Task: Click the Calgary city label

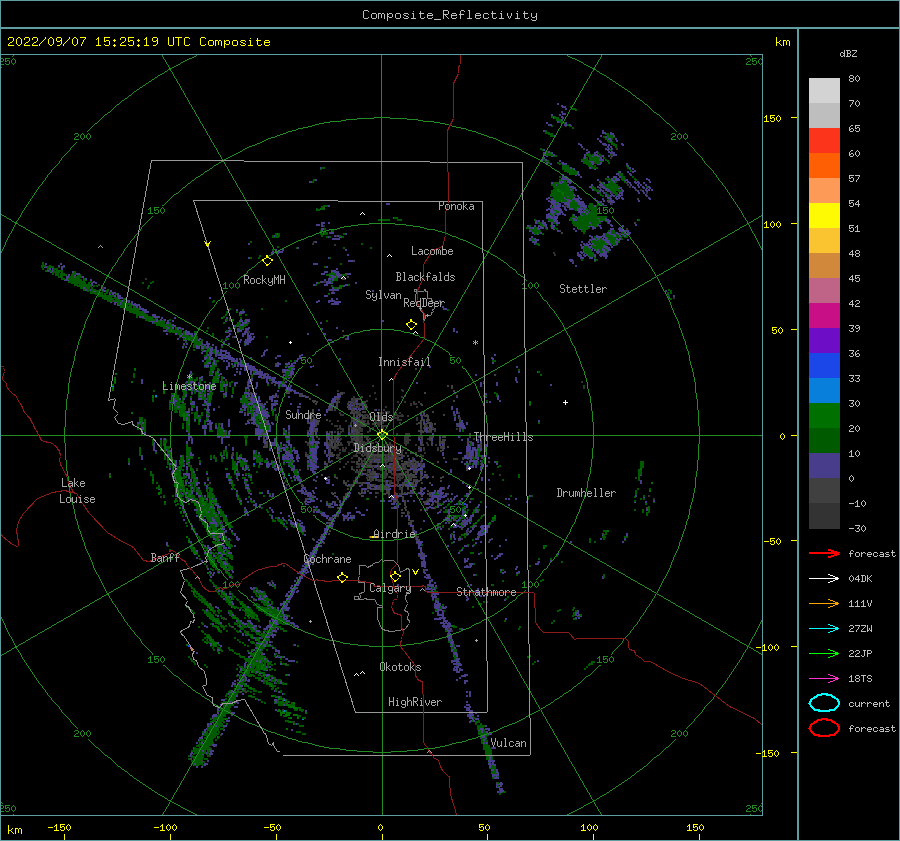Action: [x=390, y=588]
